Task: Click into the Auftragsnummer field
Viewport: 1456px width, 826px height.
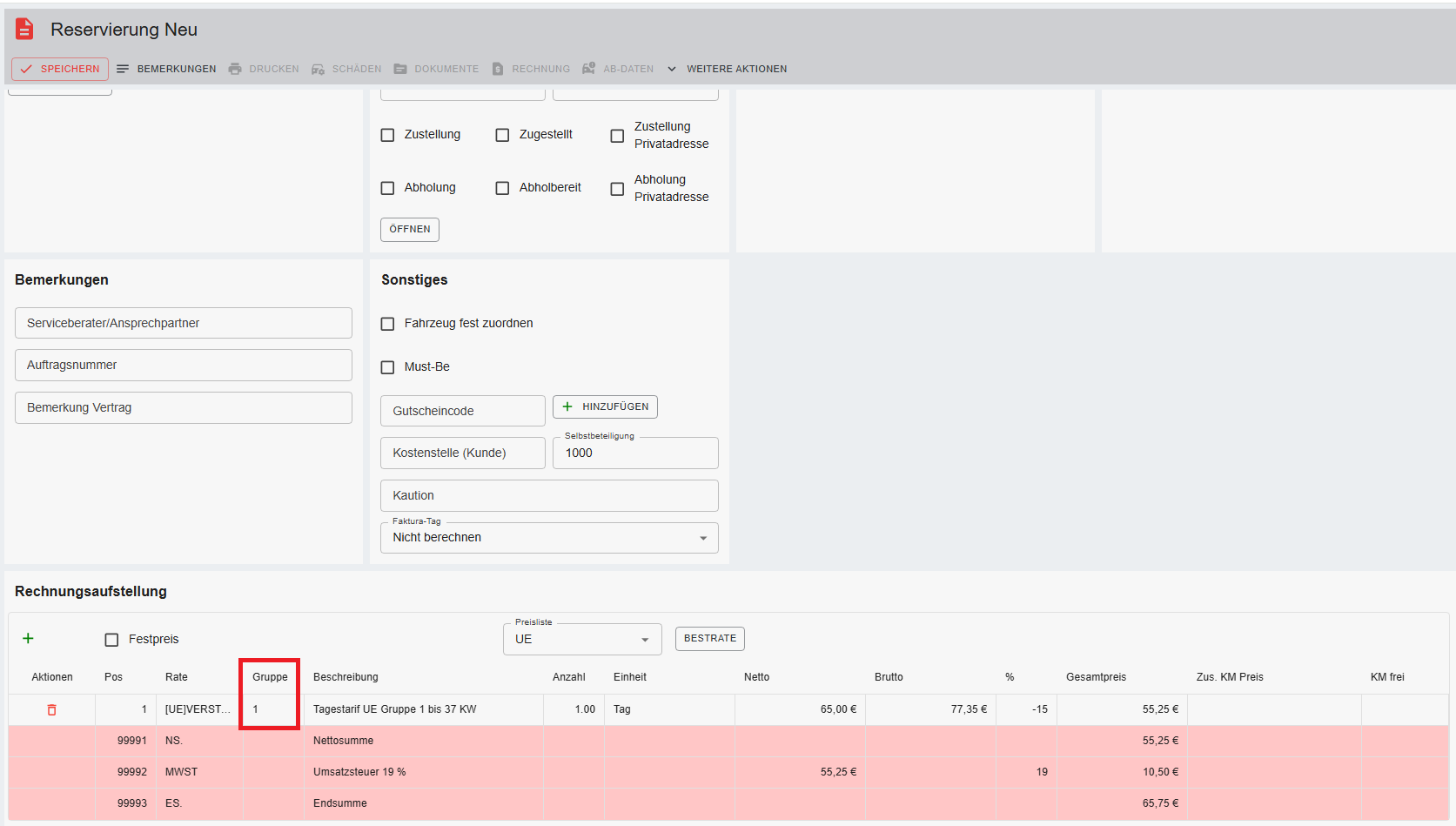Action: pos(184,366)
